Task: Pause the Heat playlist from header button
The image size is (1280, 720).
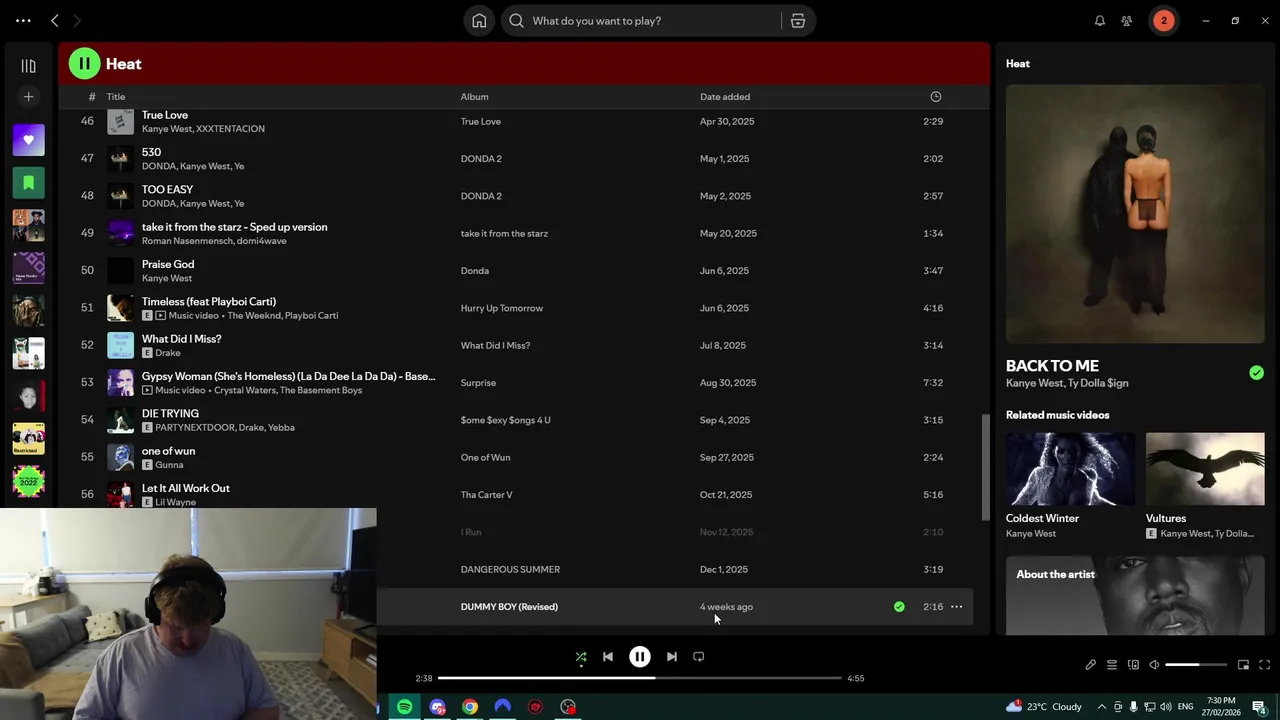Action: (x=84, y=64)
